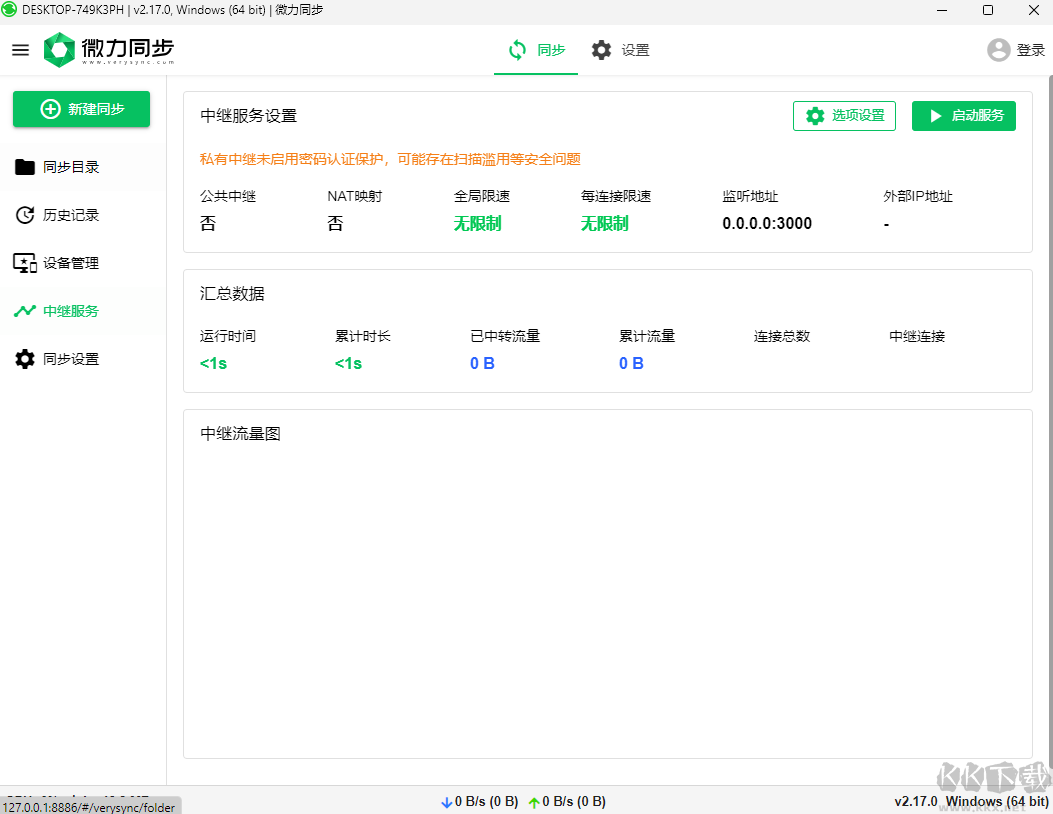Click the 0 B/s download speed readout
The height and width of the screenshot is (814, 1053).
(487, 801)
